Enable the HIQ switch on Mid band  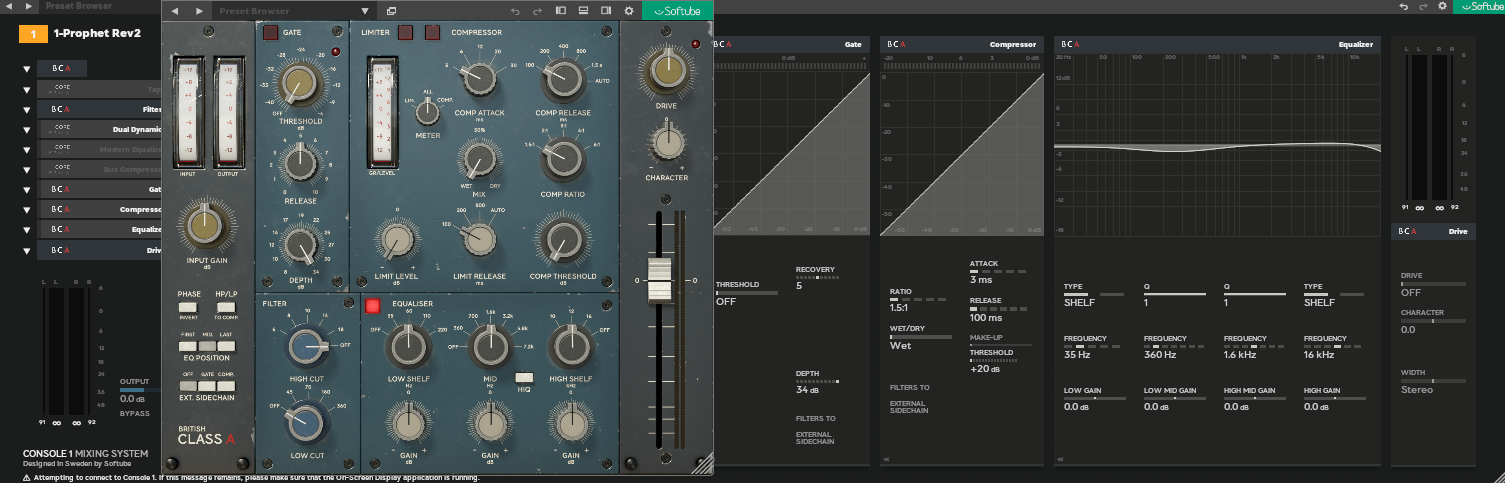(524, 377)
